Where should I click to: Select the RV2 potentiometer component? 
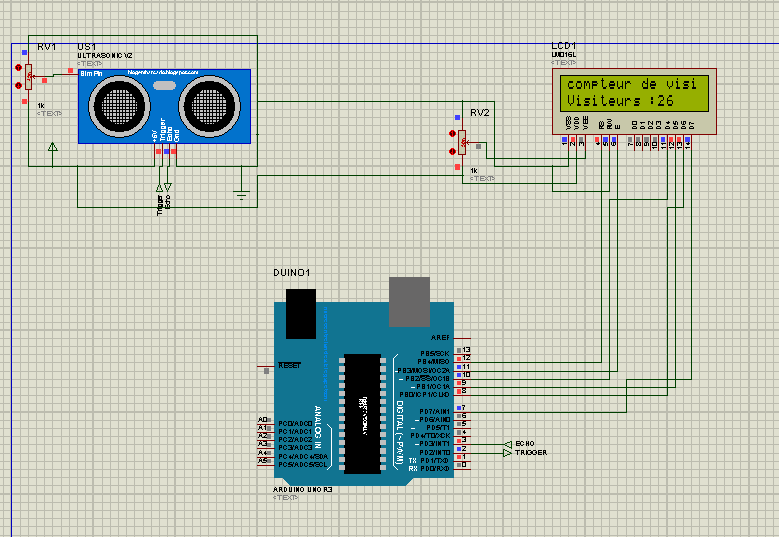tap(462, 142)
